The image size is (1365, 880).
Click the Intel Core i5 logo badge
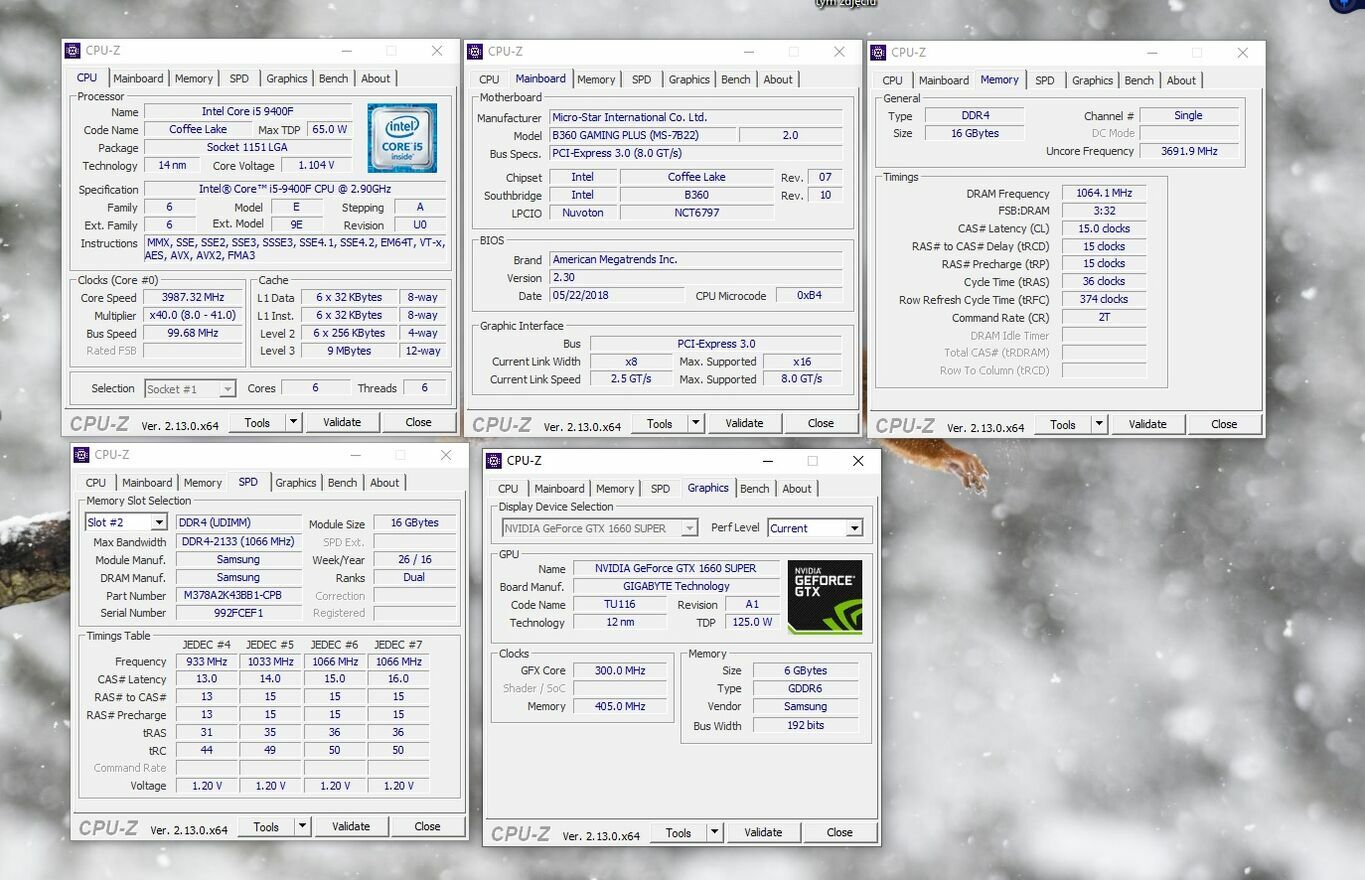click(402, 138)
